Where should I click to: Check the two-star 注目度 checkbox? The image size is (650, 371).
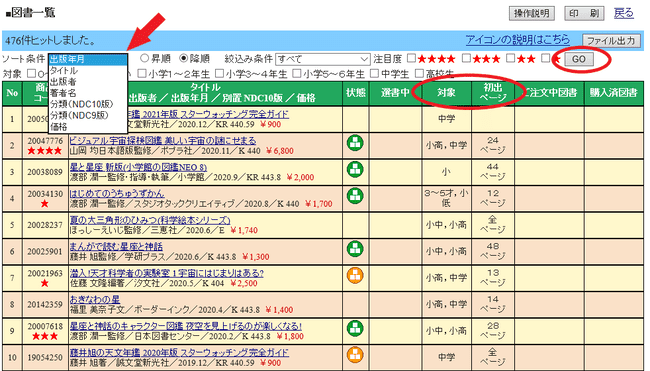(x=511, y=58)
